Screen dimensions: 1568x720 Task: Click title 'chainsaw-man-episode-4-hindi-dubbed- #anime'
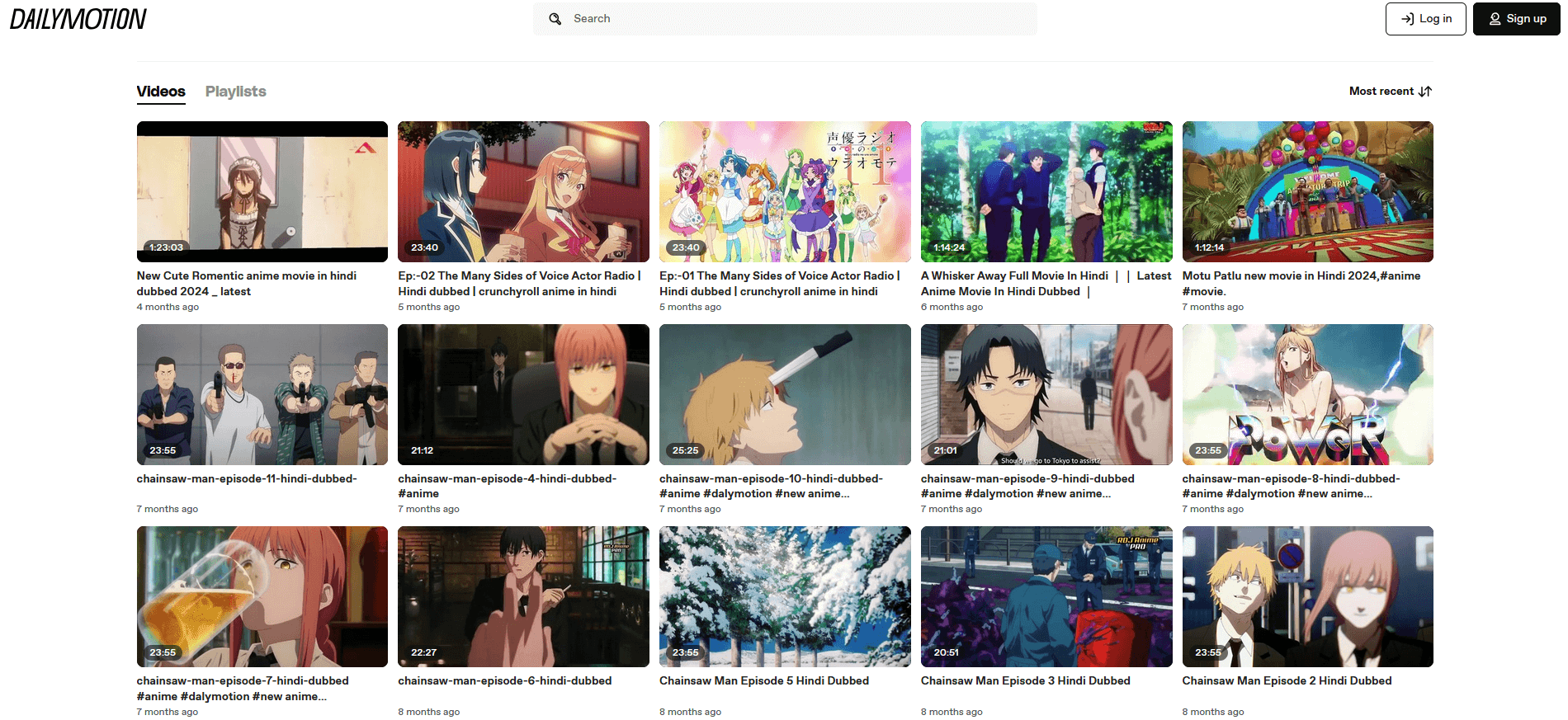507,487
